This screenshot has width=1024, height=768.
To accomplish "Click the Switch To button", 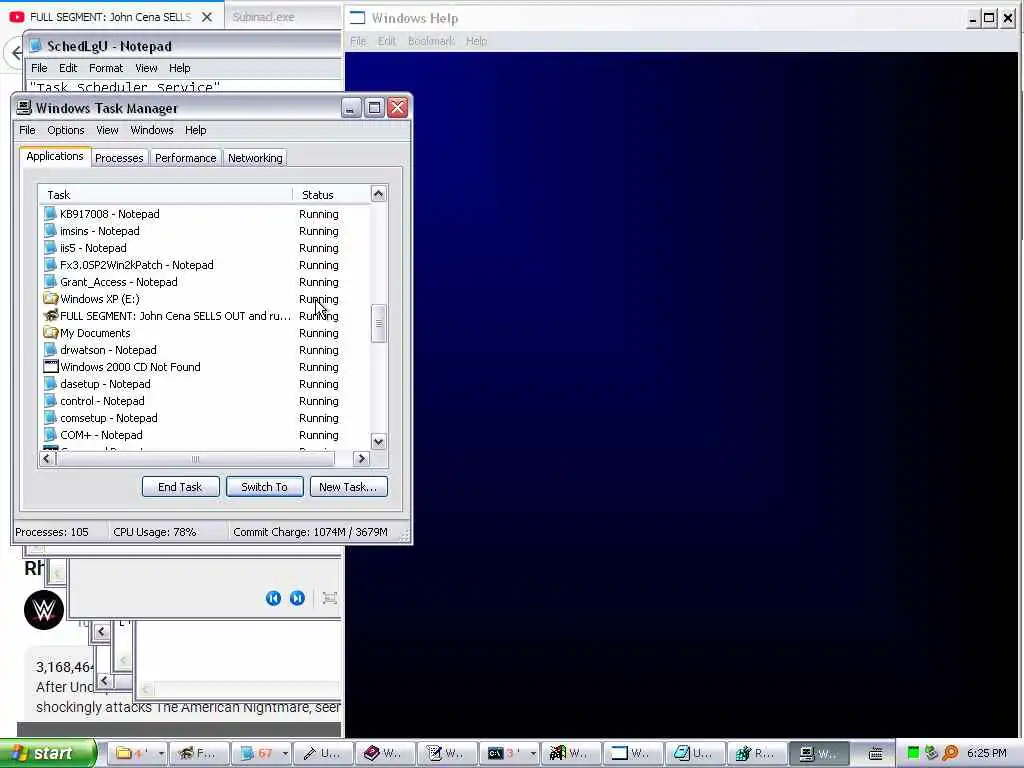I will pyautogui.click(x=264, y=487).
